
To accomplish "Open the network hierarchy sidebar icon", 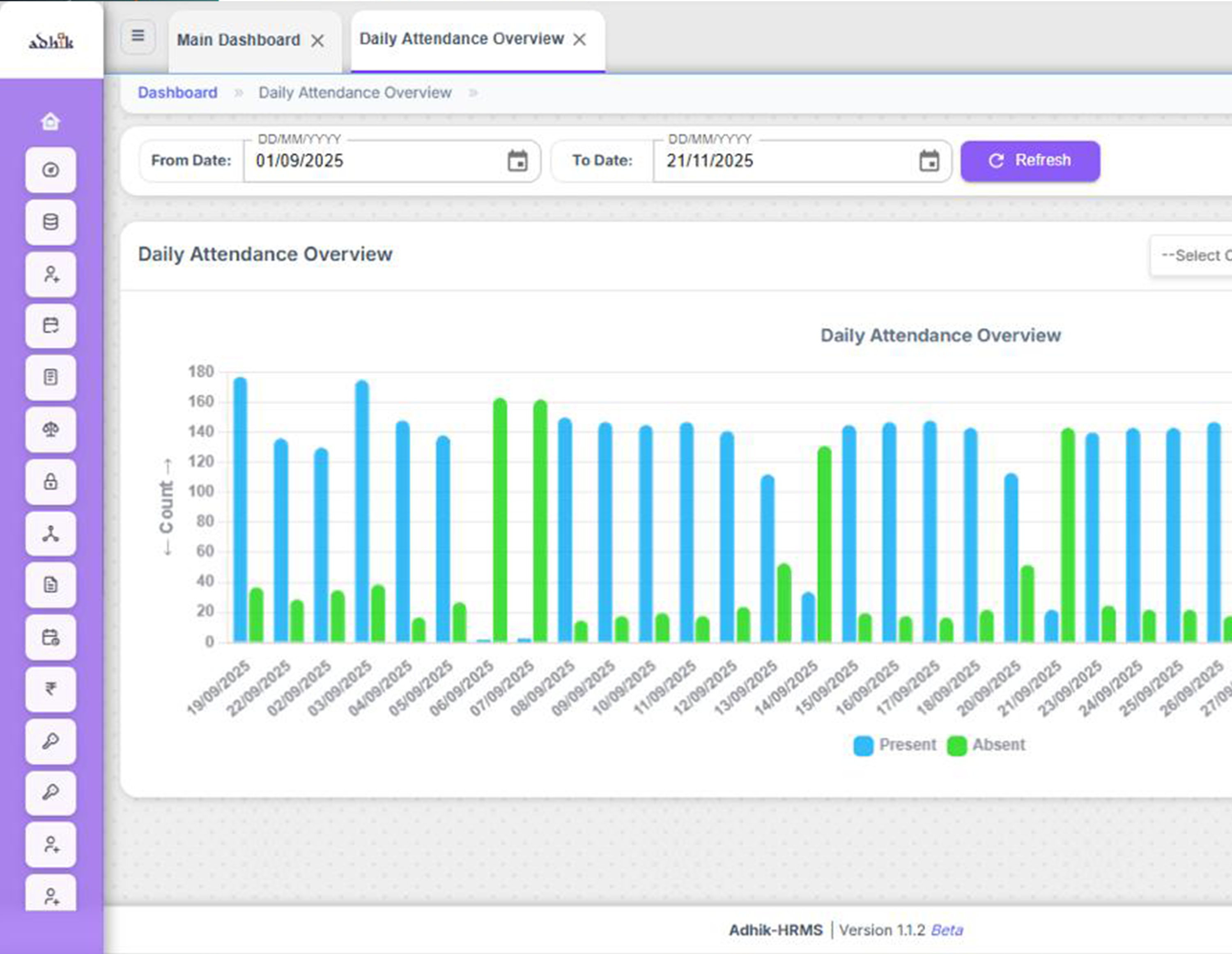I will pos(50,533).
